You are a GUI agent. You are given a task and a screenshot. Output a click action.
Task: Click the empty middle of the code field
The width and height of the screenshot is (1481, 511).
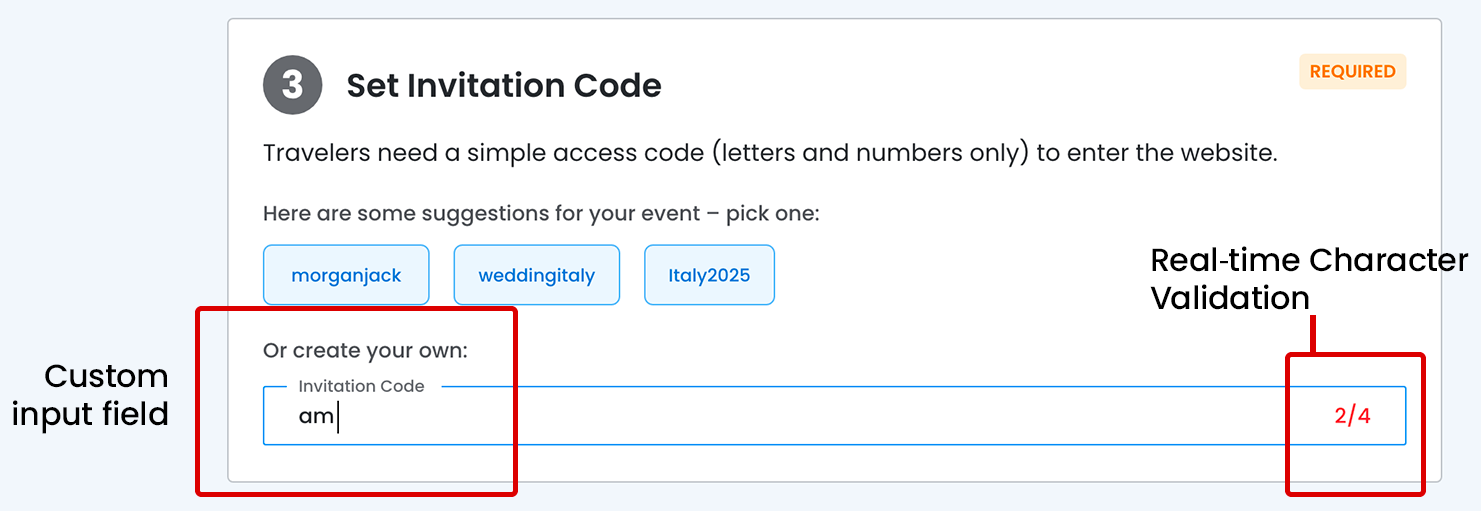800,416
